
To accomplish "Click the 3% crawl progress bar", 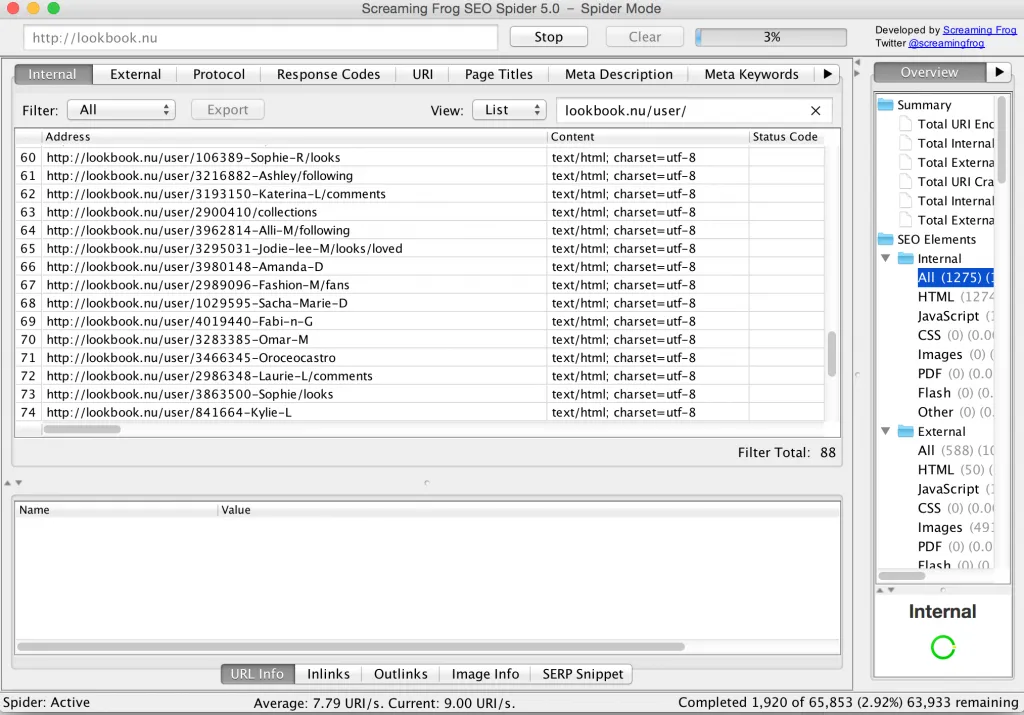I will pyautogui.click(x=771, y=37).
